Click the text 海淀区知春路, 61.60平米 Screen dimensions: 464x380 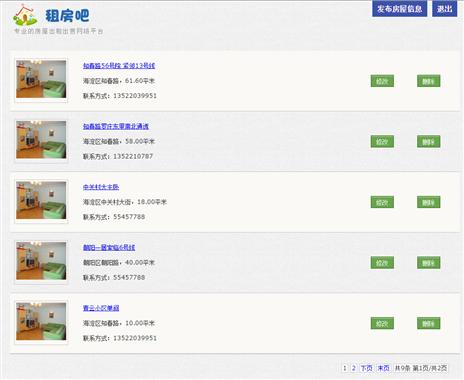point(119,81)
